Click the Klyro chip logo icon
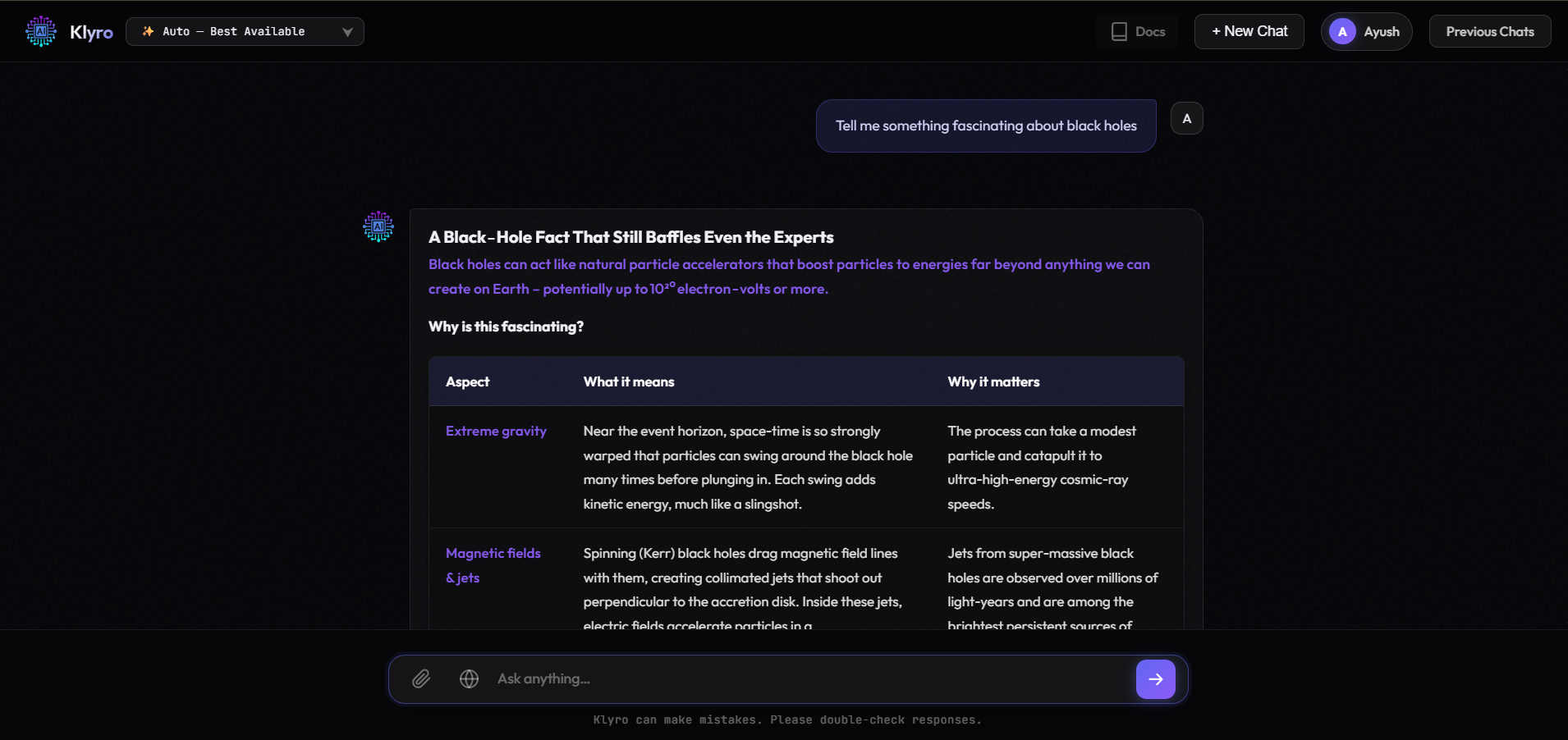 coord(41,31)
